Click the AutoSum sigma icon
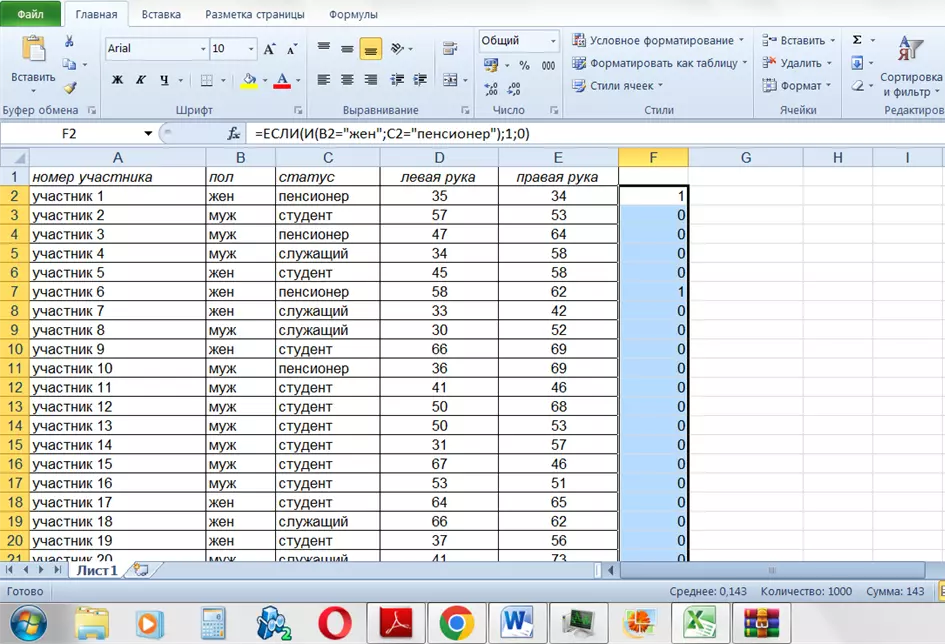 pos(857,40)
